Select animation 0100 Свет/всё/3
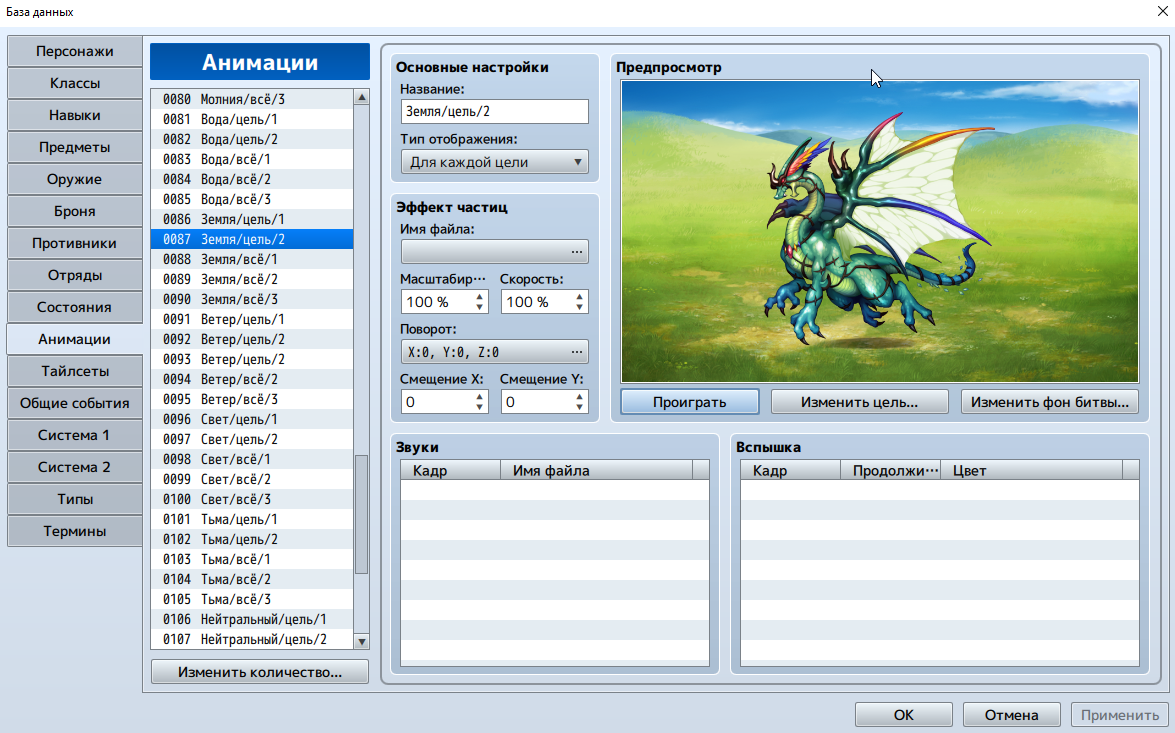Image resolution: width=1175 pixels, height=733 pixels. click(252, 499)
